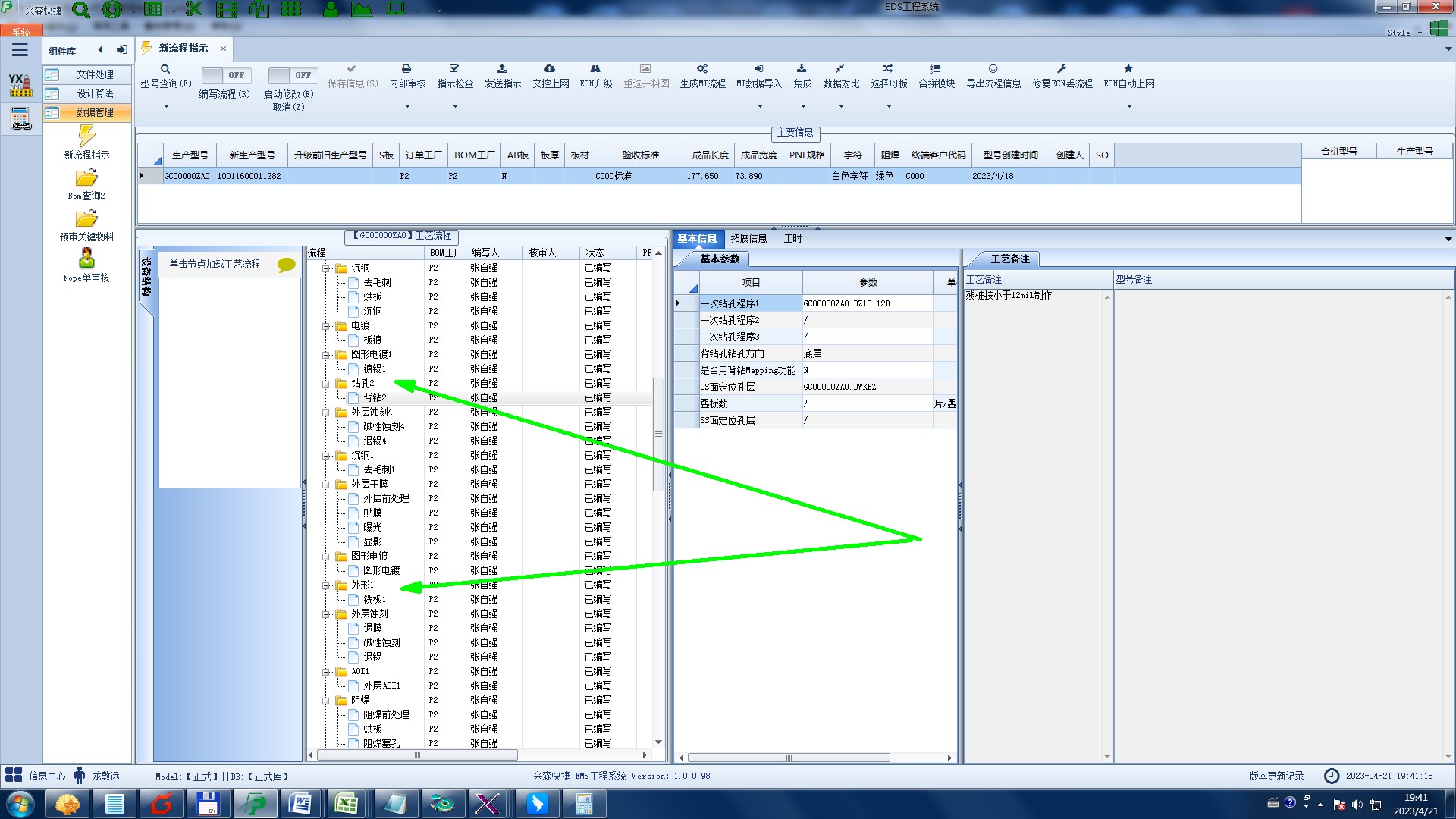Click the 型号查询 search icon
The height and width of the screenshot is (819, 1456).
tap(165, 69)
